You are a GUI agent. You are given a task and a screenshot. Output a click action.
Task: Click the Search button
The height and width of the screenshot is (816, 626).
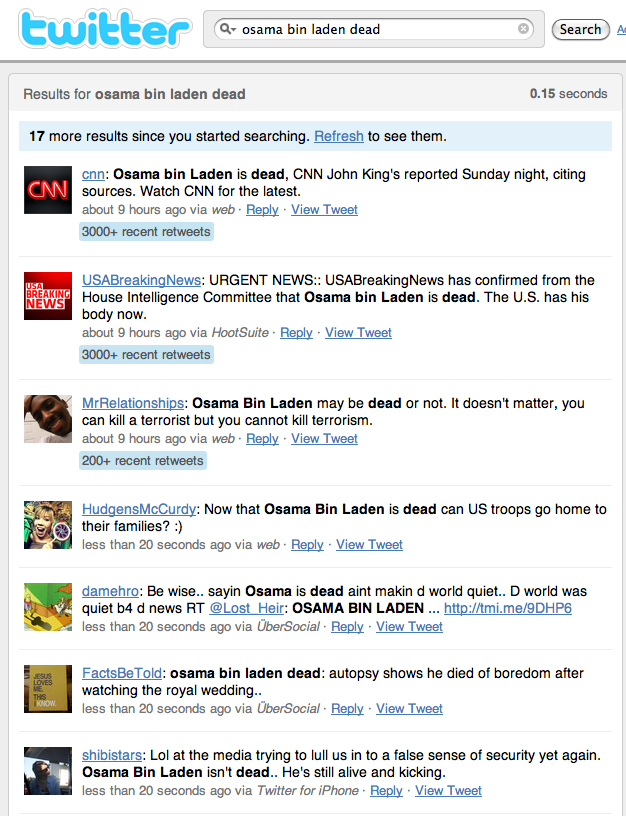click(580, 29)
